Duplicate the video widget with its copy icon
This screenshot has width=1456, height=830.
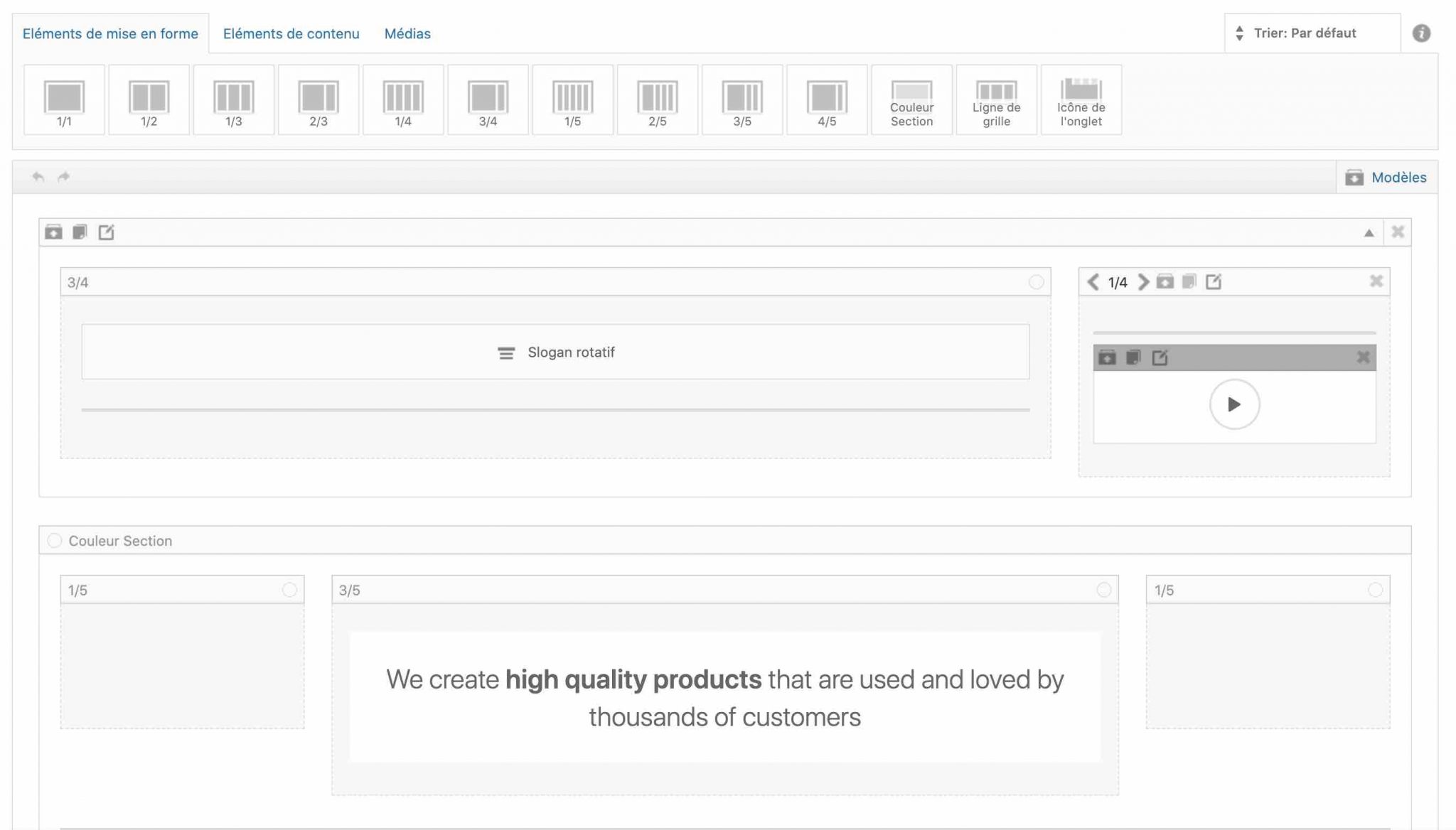[1134, 359]
